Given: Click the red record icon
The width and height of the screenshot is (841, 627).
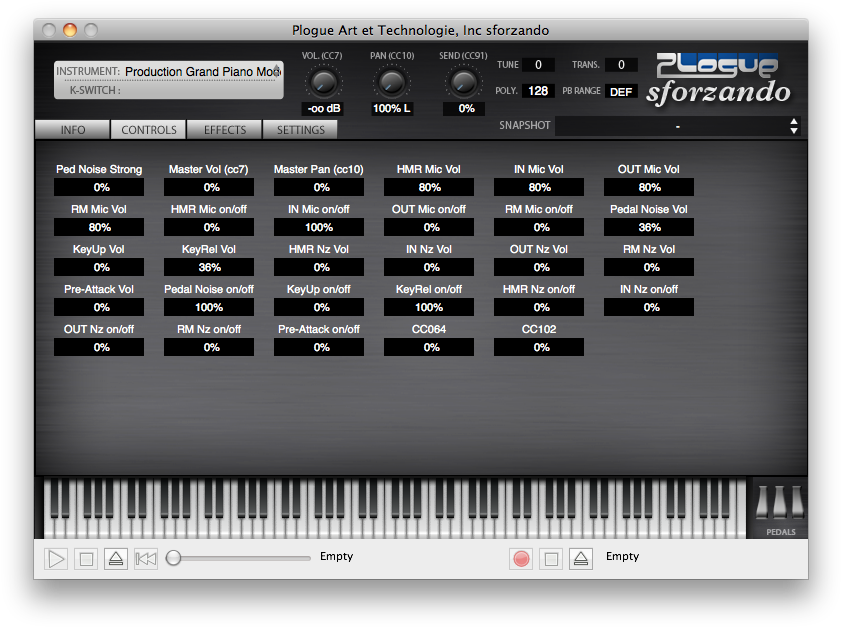Looking at the screenshot, I should point(520,558).
